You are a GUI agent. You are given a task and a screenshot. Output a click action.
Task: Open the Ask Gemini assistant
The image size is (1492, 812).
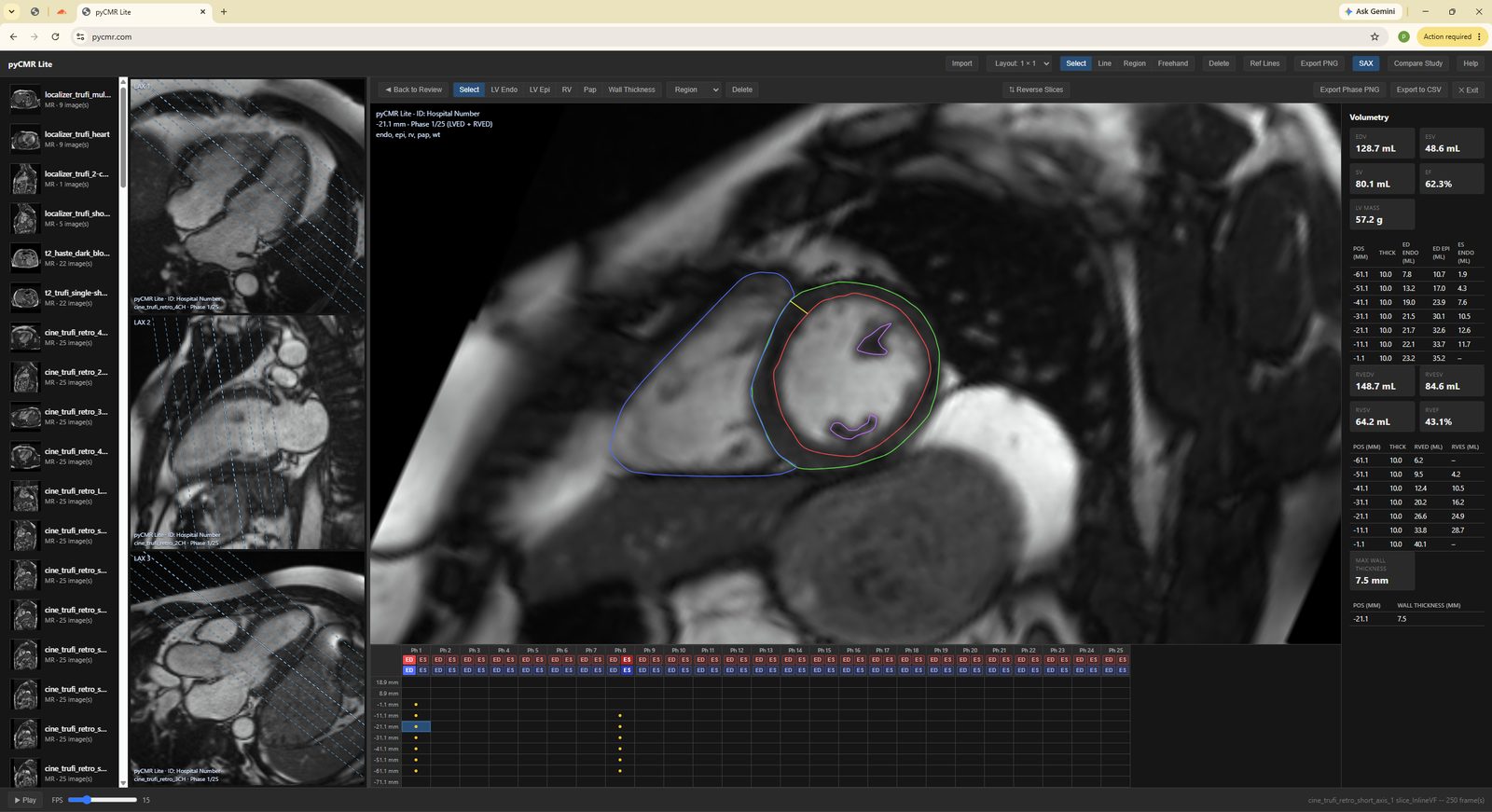[1370, 11]
